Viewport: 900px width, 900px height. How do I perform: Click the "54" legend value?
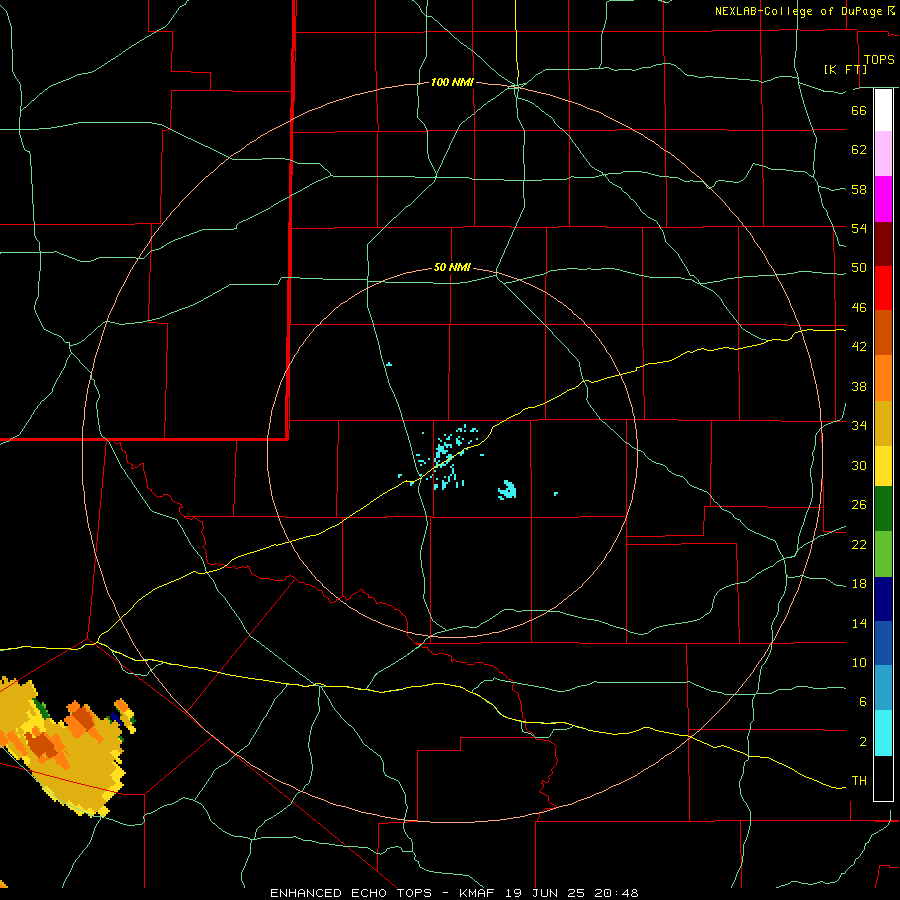pos(859,228)
